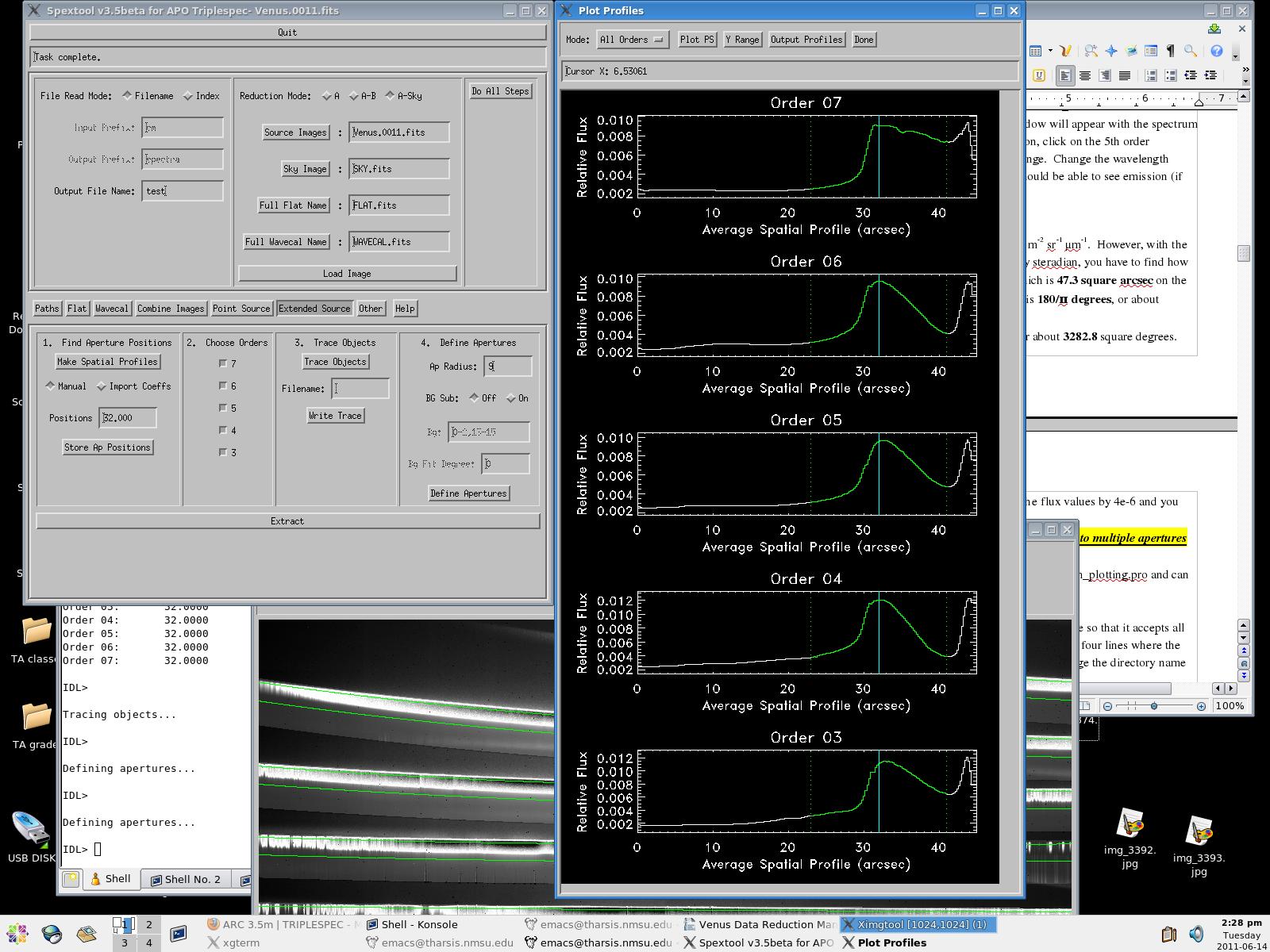Viewport: 1270px width, 952px height.
Task: Click the zoom in plus icon in Writer
Action: point(1201,706)
